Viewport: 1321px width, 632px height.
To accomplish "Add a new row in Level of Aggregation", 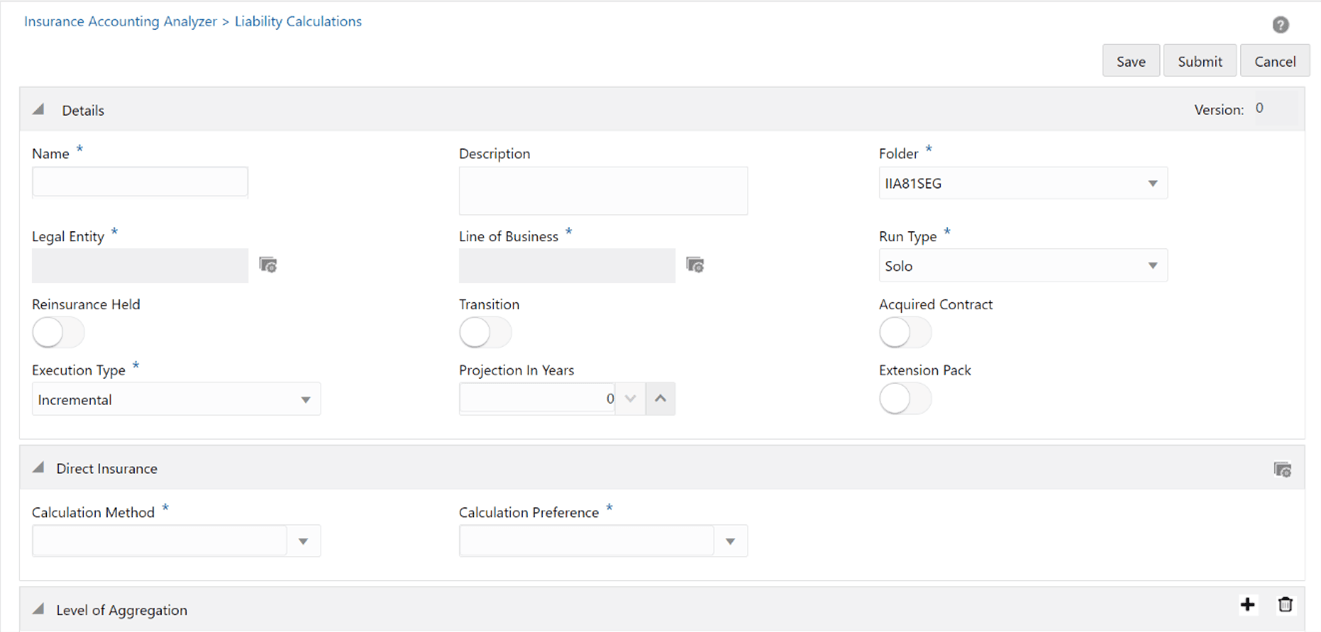I will click(1247, 604).
